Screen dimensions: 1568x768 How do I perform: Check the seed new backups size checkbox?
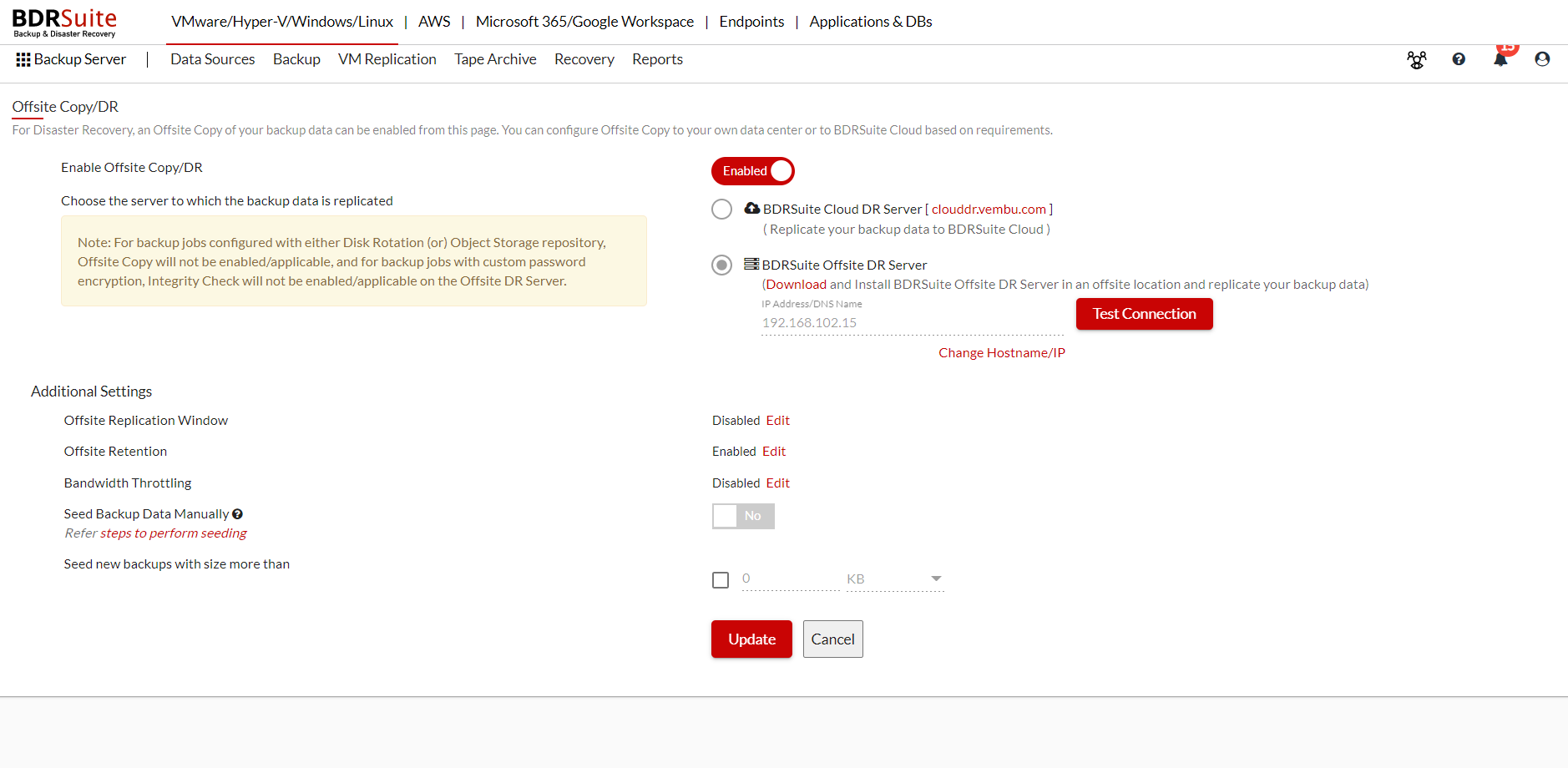pyautogui.click(x=721, y=580)
